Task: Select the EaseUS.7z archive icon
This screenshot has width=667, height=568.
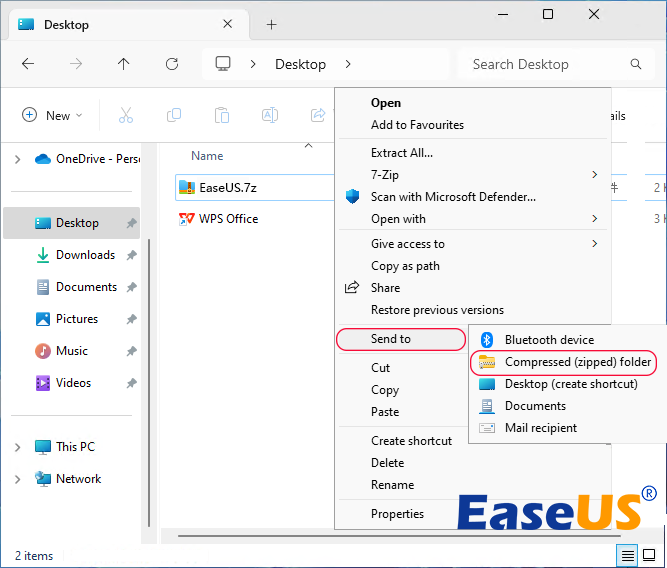Action: (187, 187)
